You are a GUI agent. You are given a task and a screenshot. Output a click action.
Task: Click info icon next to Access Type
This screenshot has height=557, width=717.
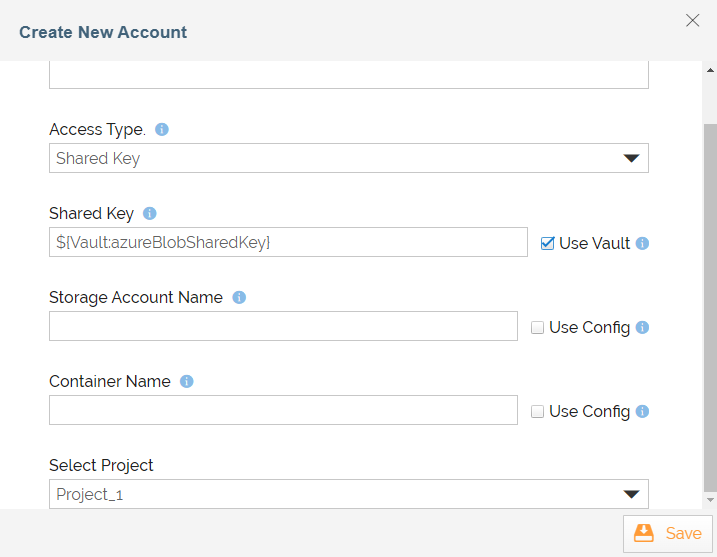pos(162,129)
